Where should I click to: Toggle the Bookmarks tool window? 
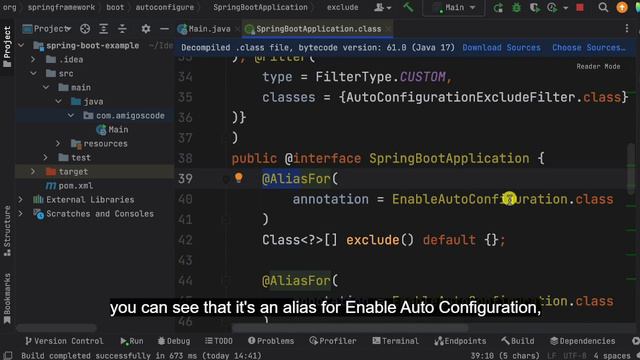[7, 298]
